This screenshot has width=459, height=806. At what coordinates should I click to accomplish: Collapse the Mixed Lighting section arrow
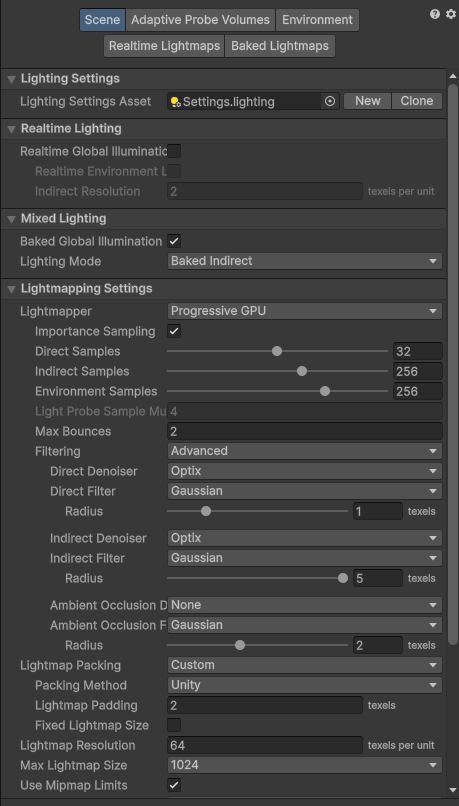pyautogui.click(x=11, y=219)
